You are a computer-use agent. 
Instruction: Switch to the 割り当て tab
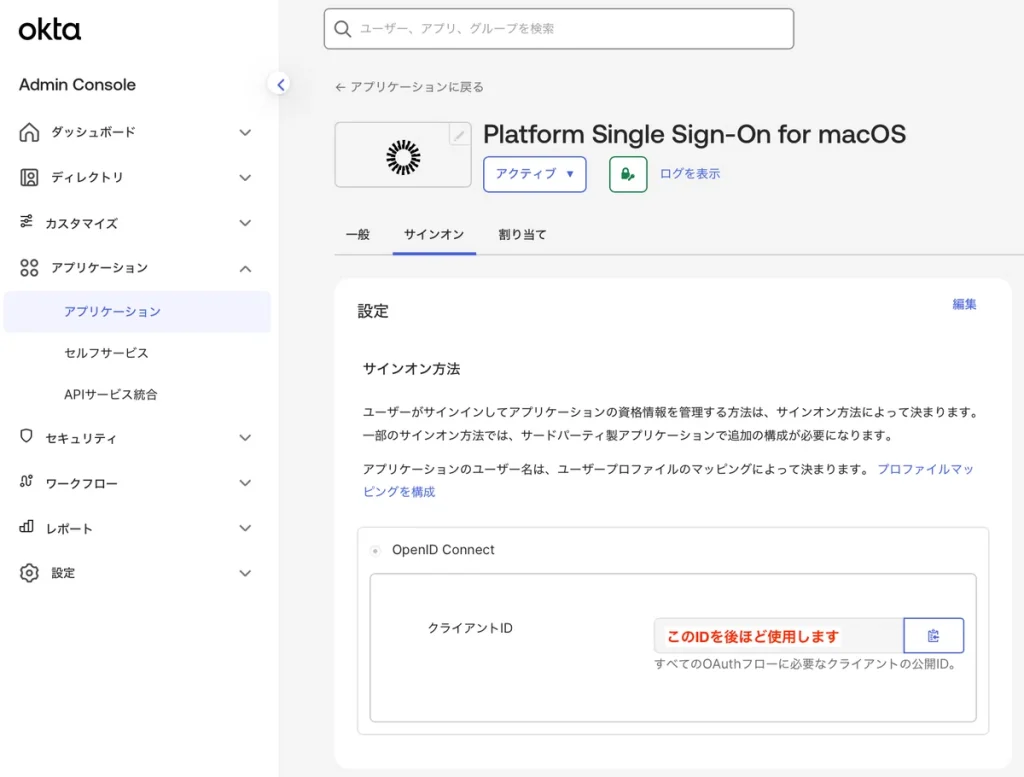tap(522, 235)
